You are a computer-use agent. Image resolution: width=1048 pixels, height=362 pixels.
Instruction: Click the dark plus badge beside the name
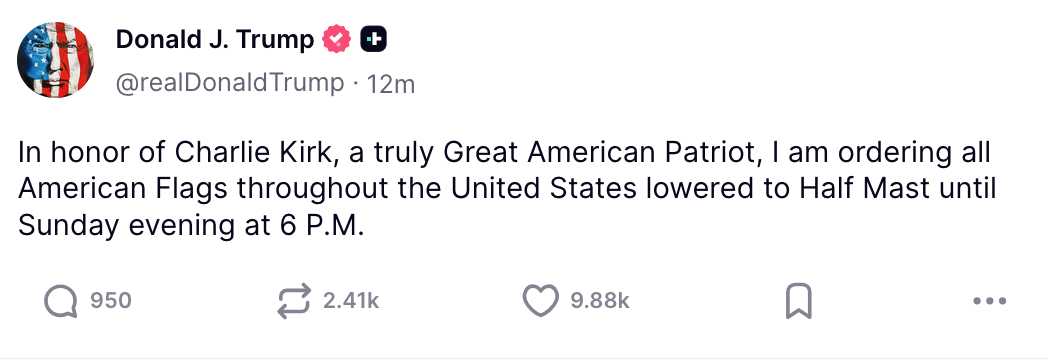(374, 41)
